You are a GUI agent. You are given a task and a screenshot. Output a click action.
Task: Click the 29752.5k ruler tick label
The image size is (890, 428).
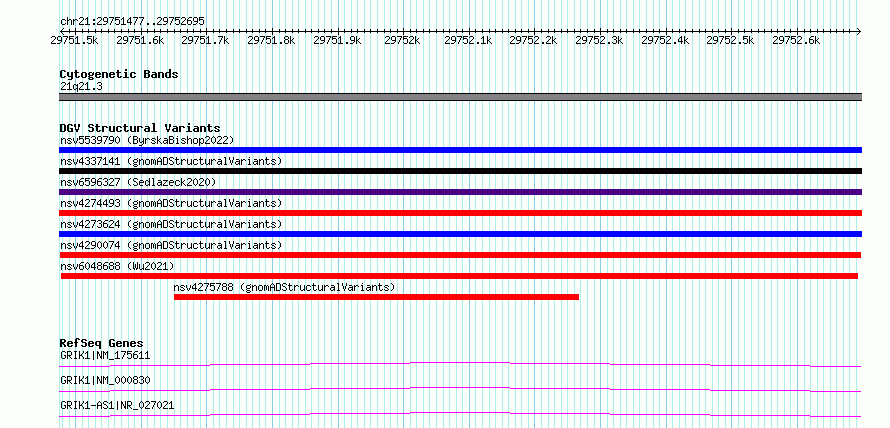click(730, 40)
